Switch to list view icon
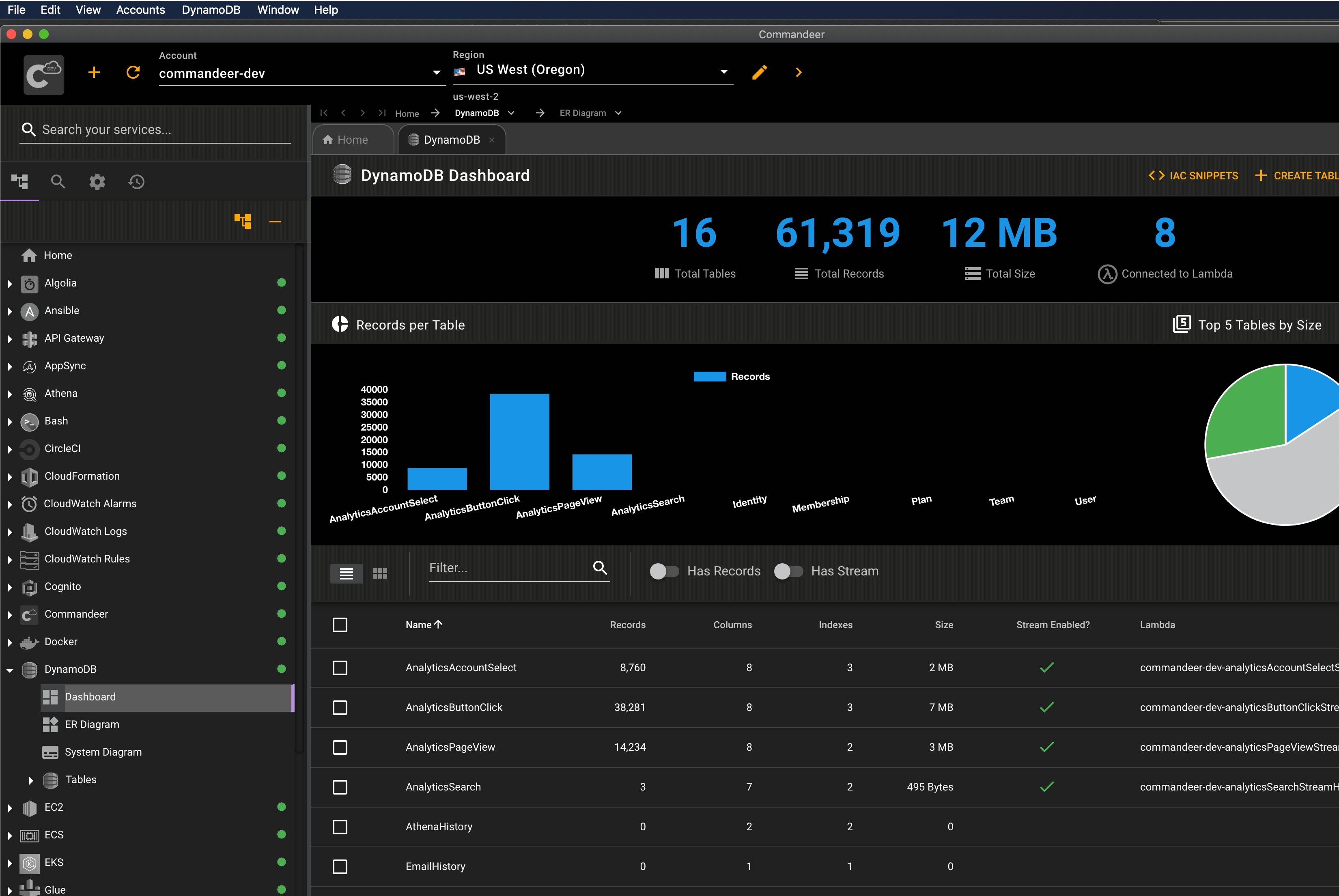The height and width of the screenshot is (896, 1339). tap(346, 573)
